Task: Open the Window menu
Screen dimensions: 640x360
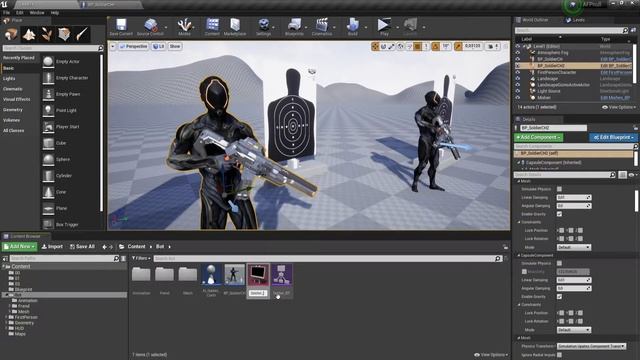Action: tap(37, 13)
